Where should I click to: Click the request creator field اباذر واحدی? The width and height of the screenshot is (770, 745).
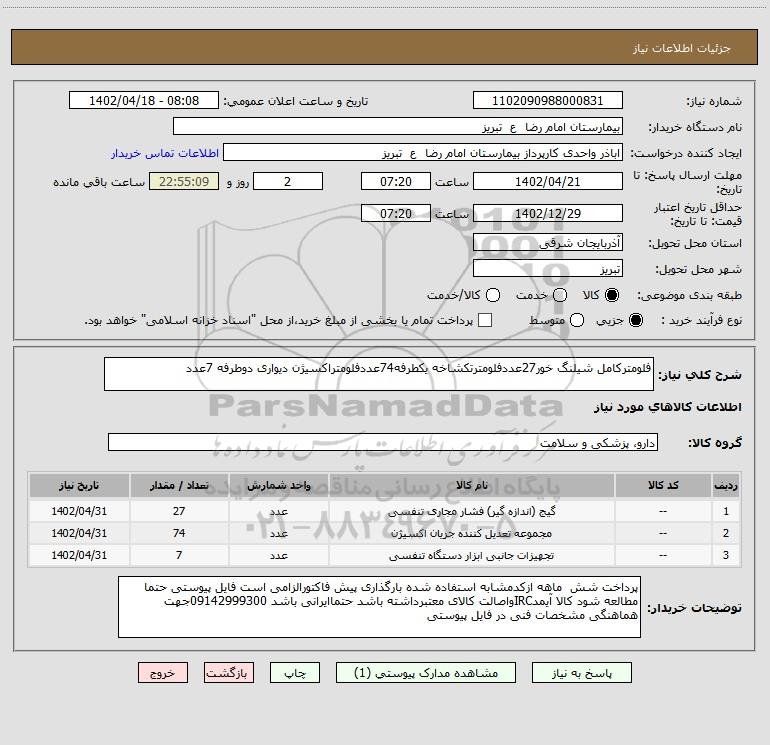pos(423,153)
